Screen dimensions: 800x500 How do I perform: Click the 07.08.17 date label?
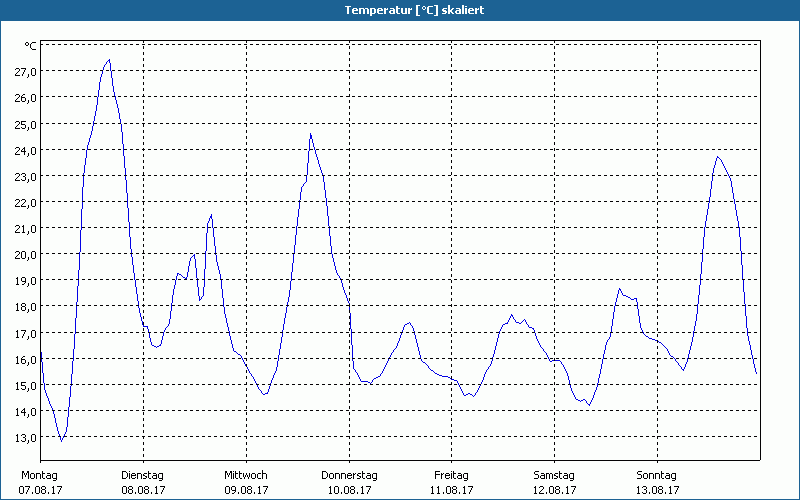pos(39,490)
